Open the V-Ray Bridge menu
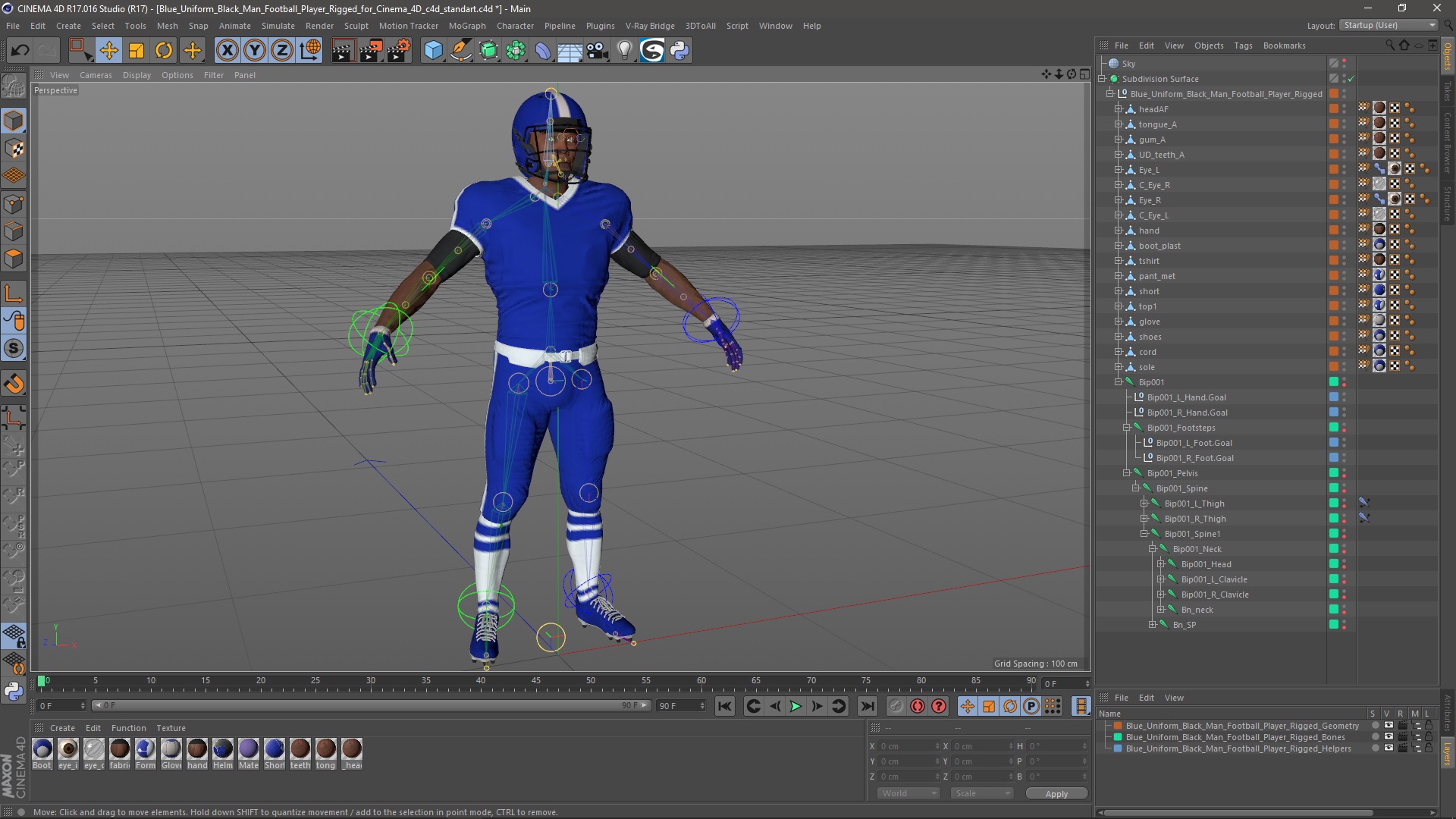Viewport: 1456px width, 819px height. click(x=650, y=26)
